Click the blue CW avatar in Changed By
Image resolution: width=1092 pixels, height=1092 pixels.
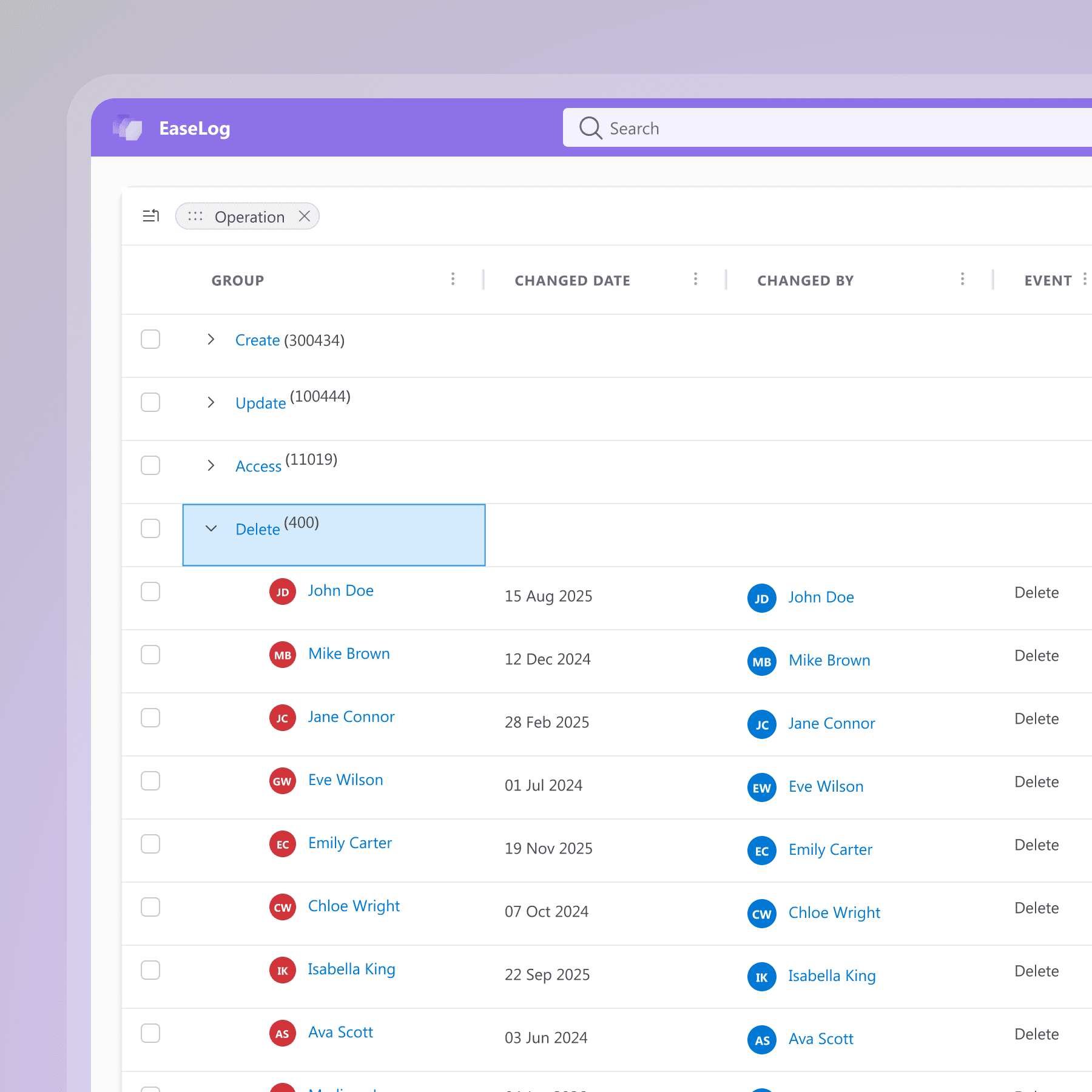[x=762, y=914]
